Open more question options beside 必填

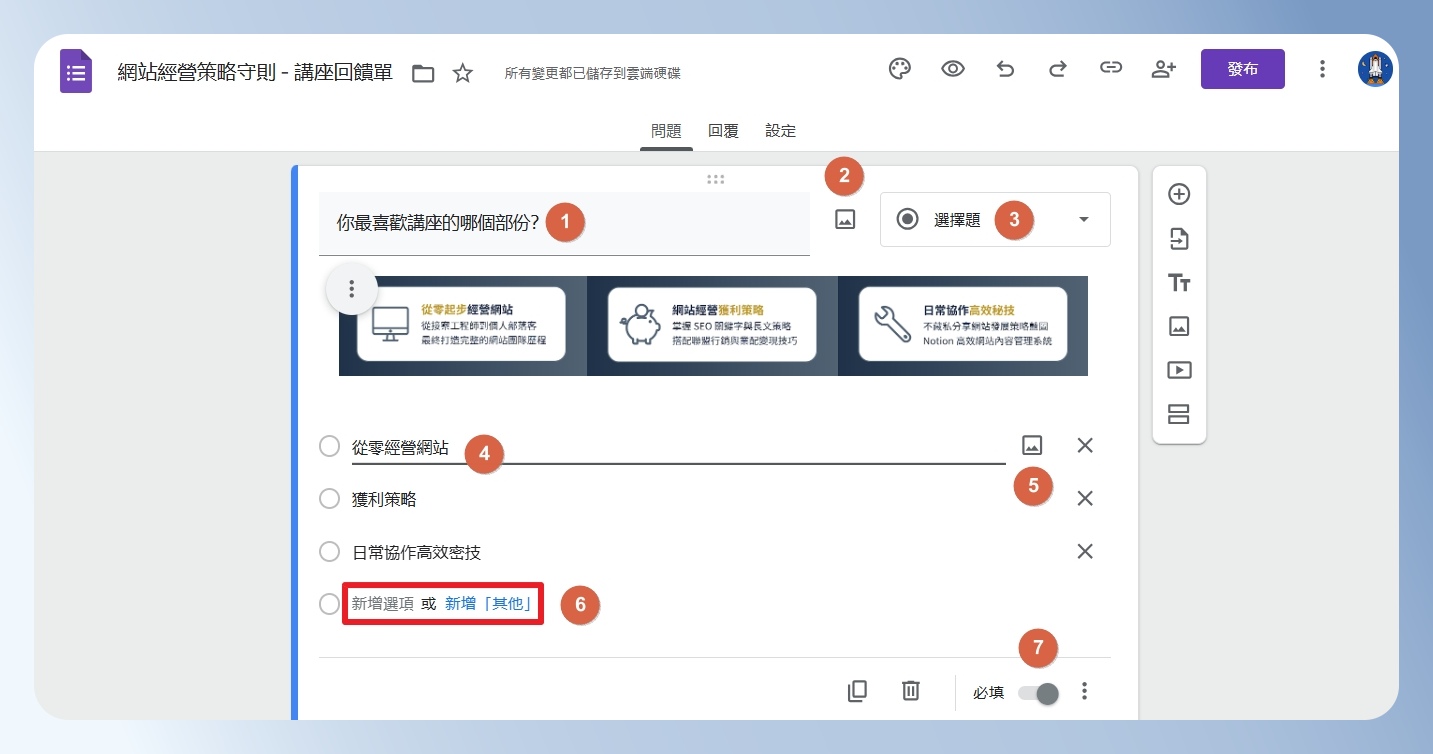[x=1085, y=691]
